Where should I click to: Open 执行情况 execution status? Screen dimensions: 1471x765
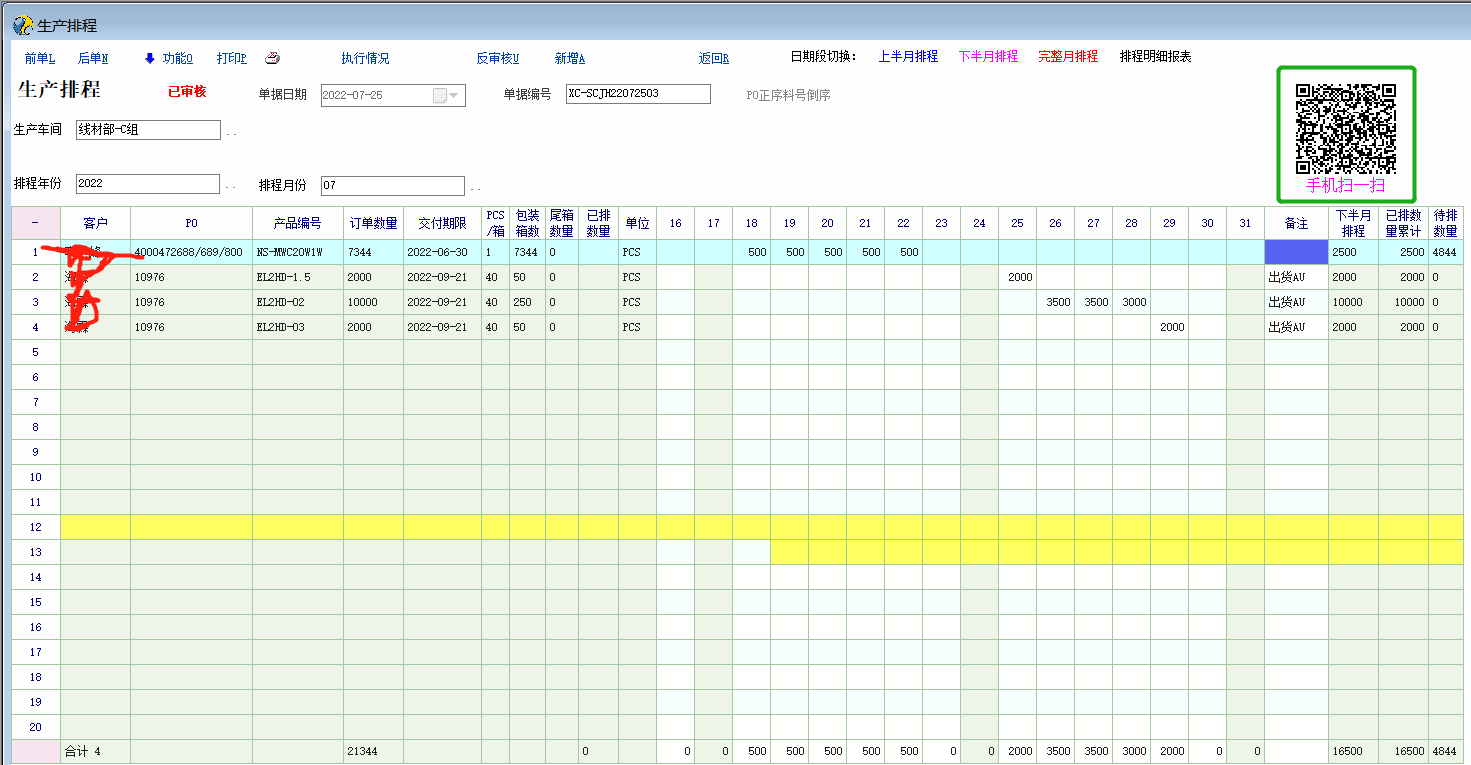click(x=365, y=58)
